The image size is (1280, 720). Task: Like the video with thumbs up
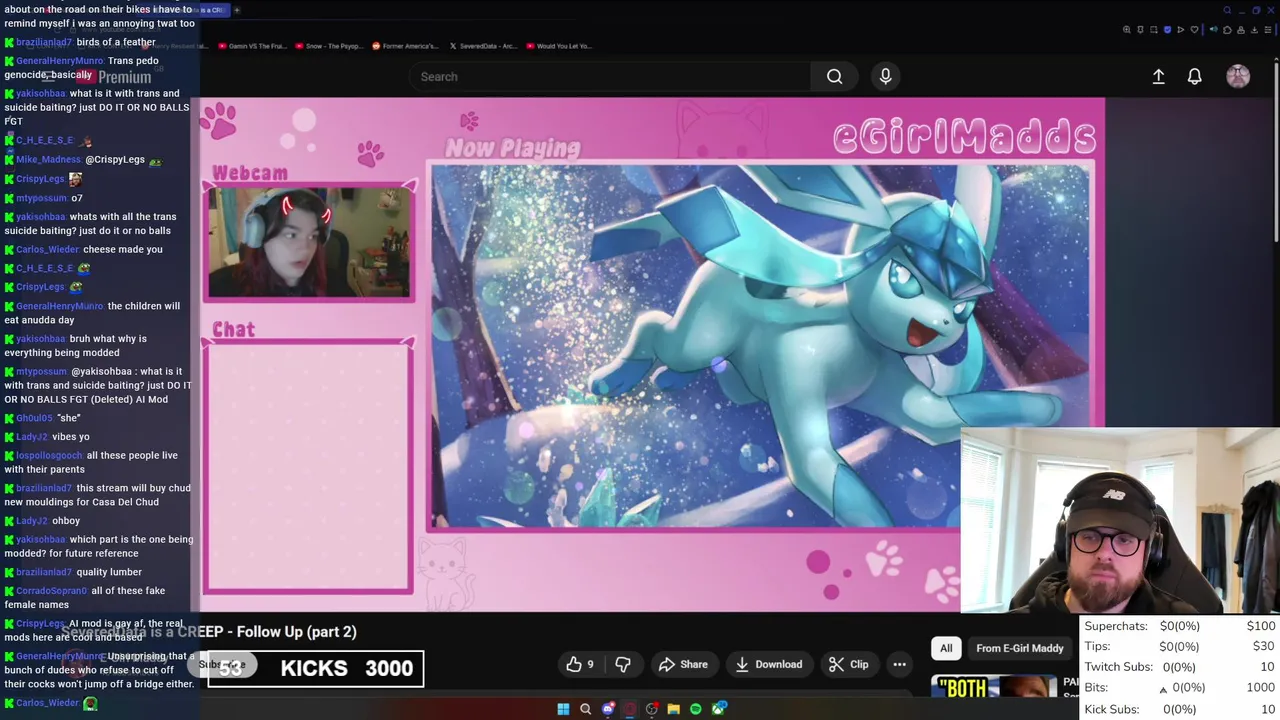click(580, 664)
